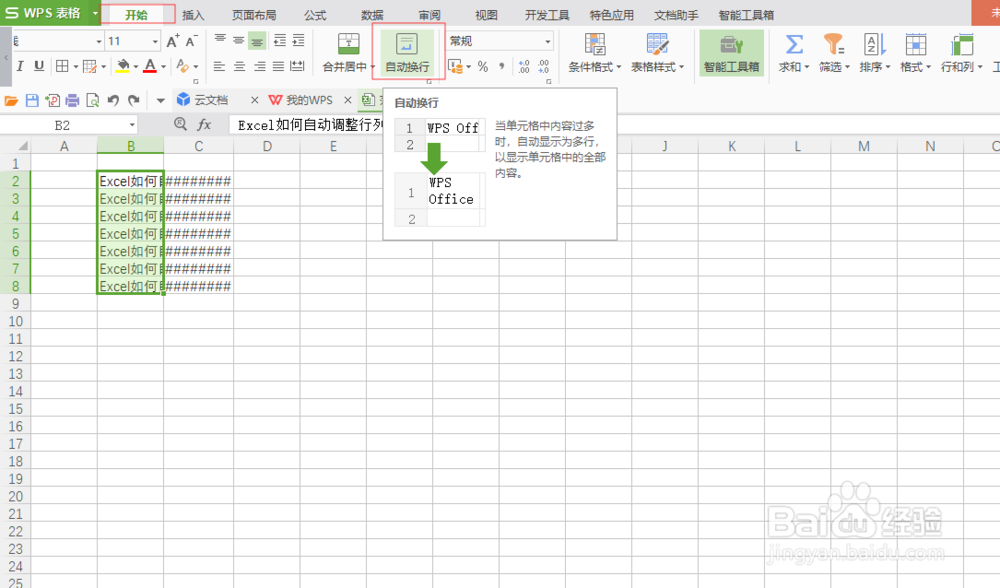Apply yellow fill color to cells
The height and width of the screenshot is (588, 1000).
pyautogui.click(x=123, y=66)
